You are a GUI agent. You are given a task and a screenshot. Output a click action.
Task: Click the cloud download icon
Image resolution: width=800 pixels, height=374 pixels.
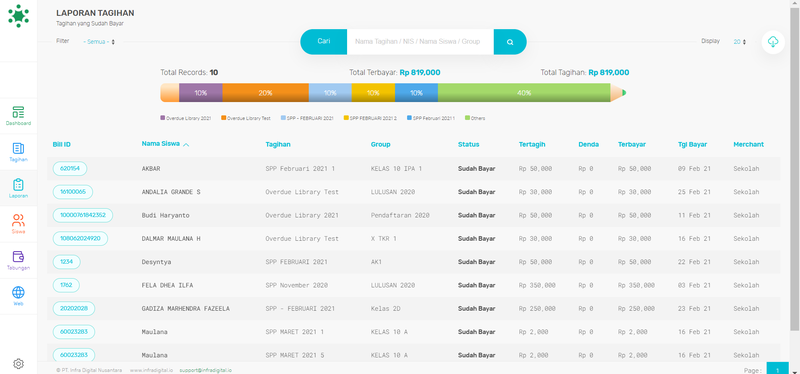point(773,42)
